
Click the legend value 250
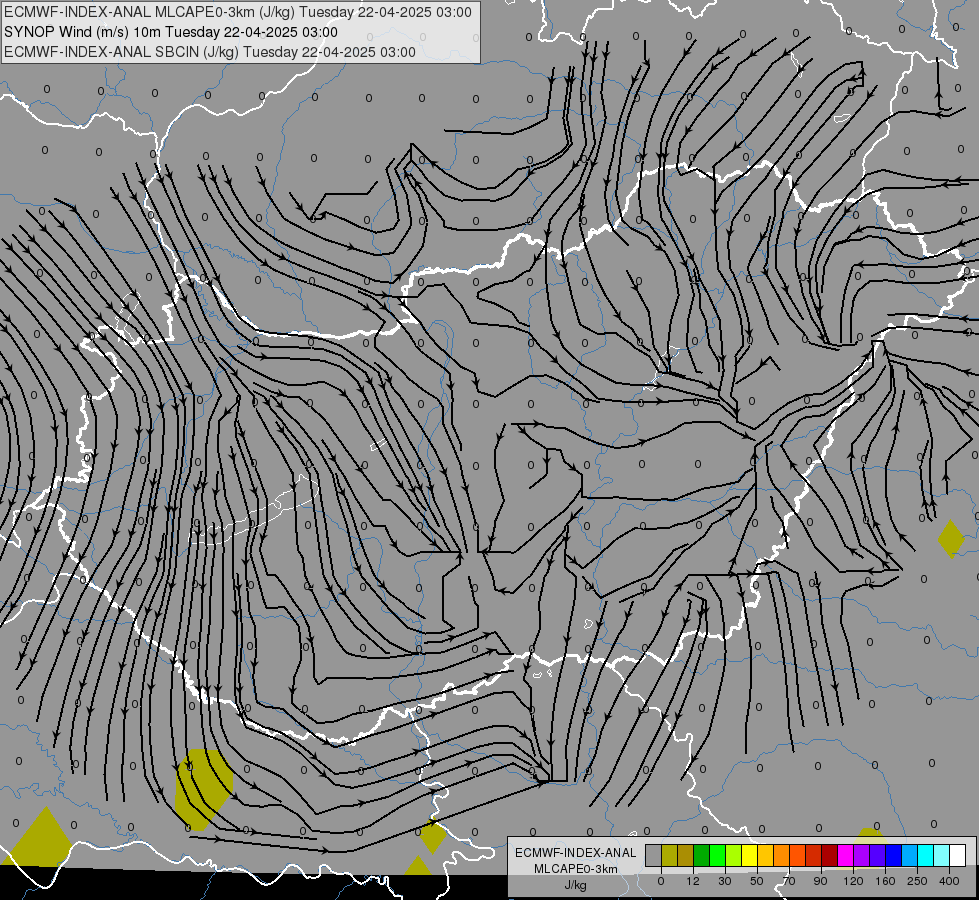point(917,881)
